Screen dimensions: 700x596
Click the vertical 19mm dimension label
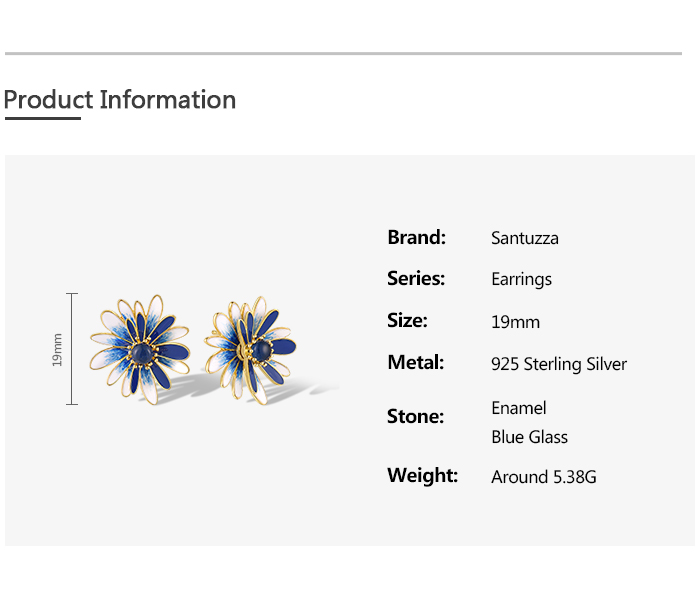57,349
